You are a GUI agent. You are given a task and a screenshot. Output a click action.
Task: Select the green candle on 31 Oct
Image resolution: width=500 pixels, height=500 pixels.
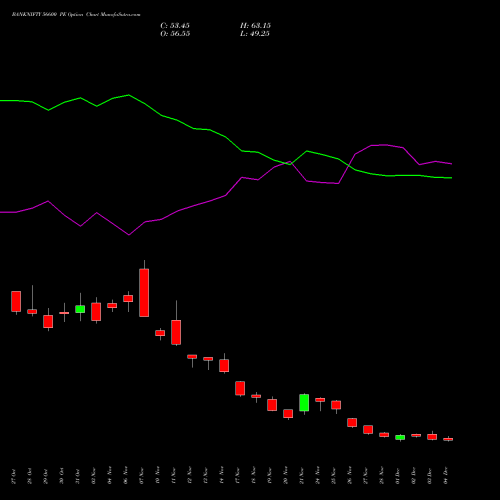(80, 309)
